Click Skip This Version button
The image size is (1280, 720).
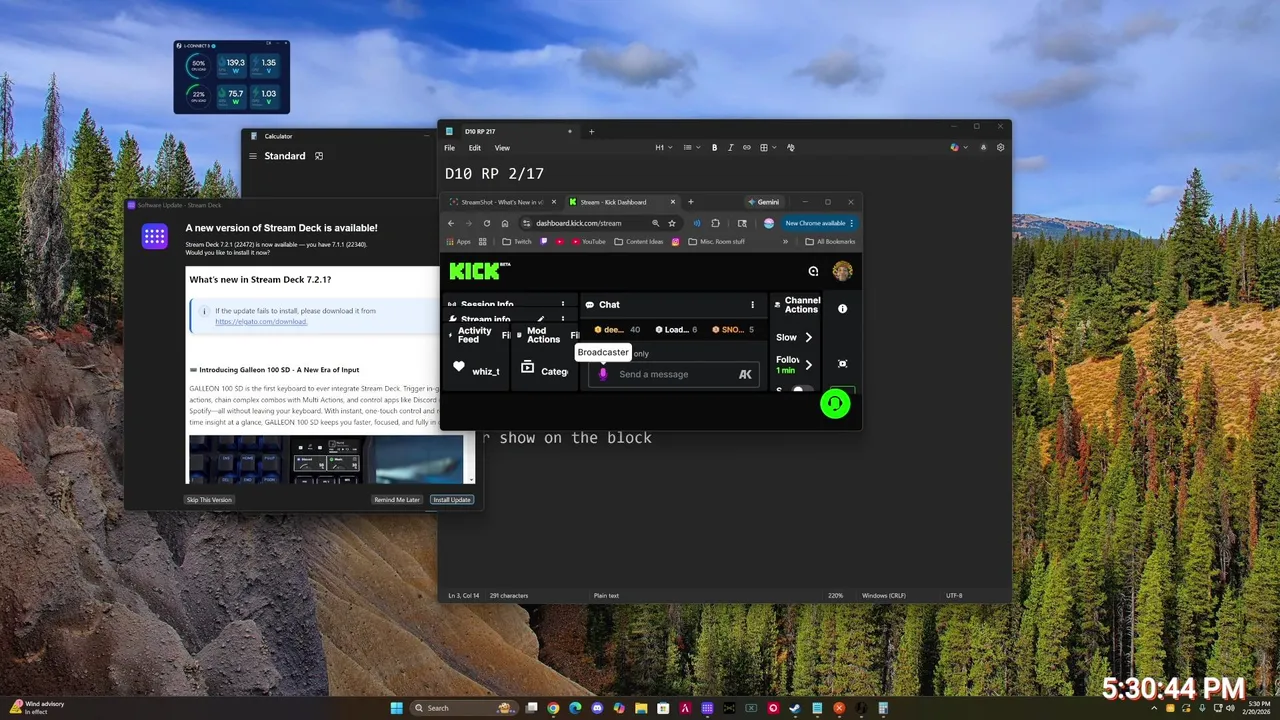click(x=209, y=500)
